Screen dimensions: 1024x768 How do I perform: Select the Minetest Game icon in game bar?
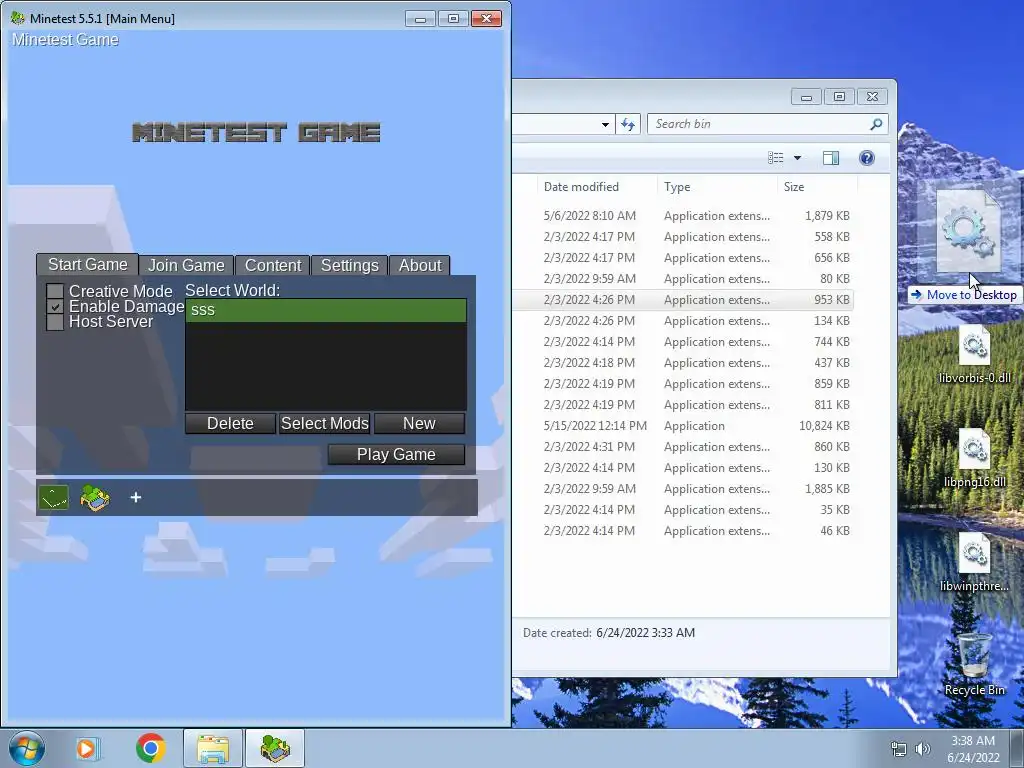pos(95,498)
